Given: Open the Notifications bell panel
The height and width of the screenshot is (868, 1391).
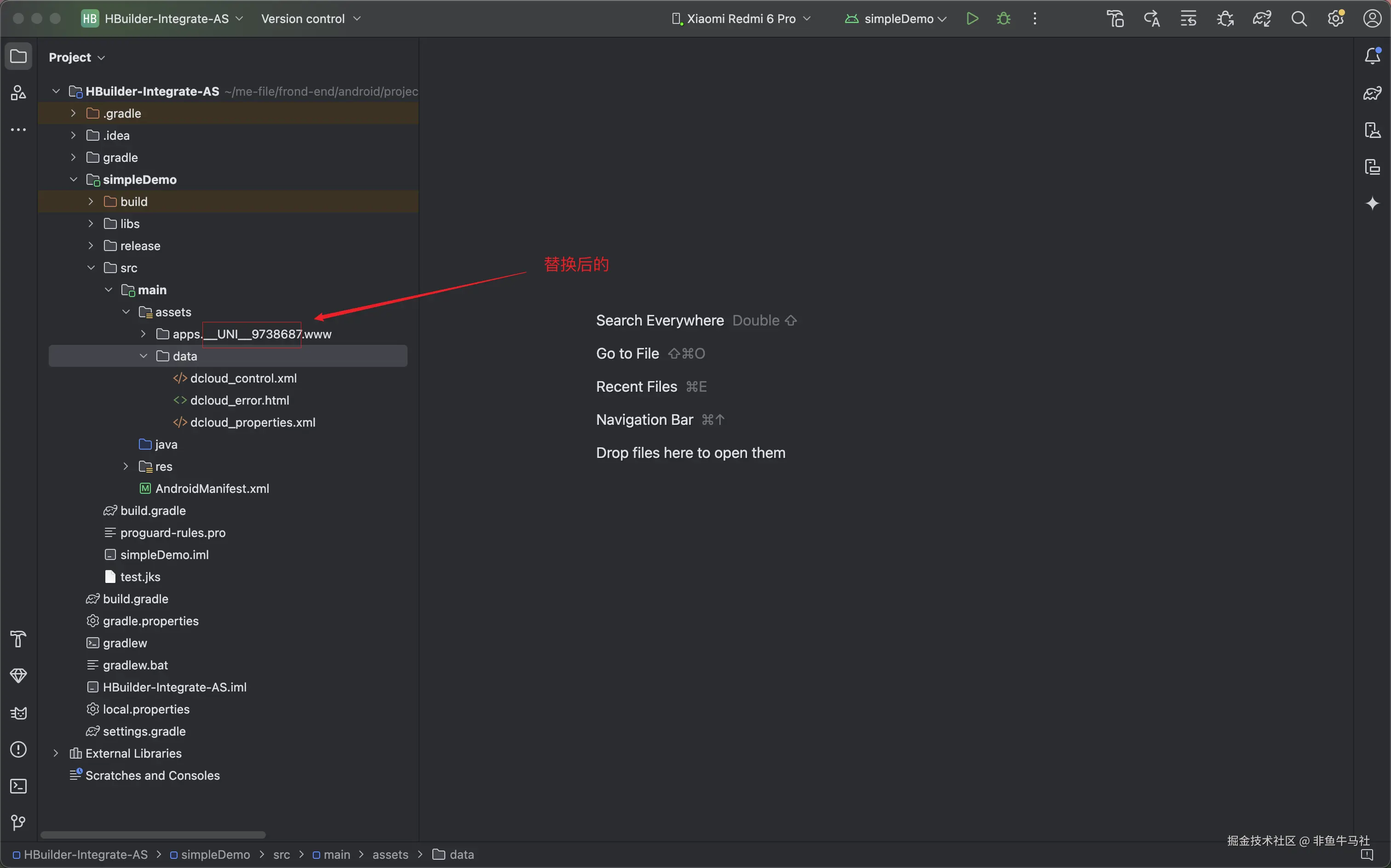Looking at the screenshot, I should pyautogui.click(x=1372, y=56).
